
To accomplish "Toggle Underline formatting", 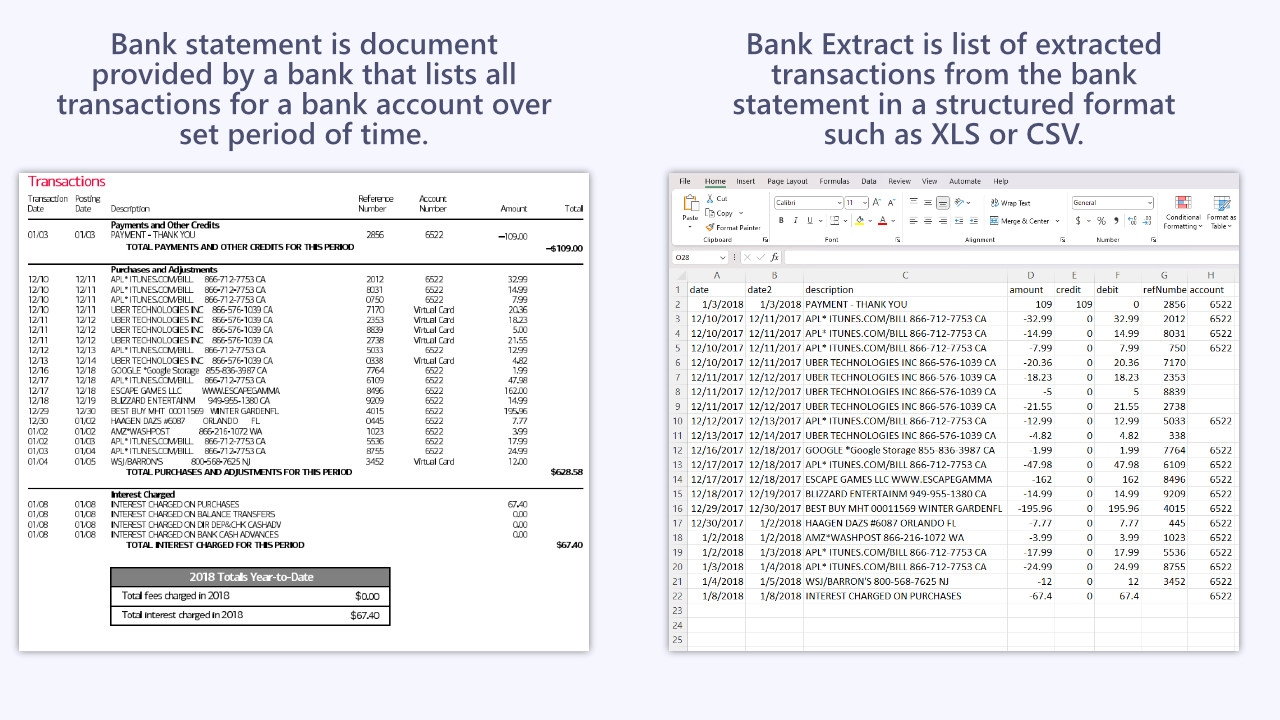I will click(x=810, y=221).
